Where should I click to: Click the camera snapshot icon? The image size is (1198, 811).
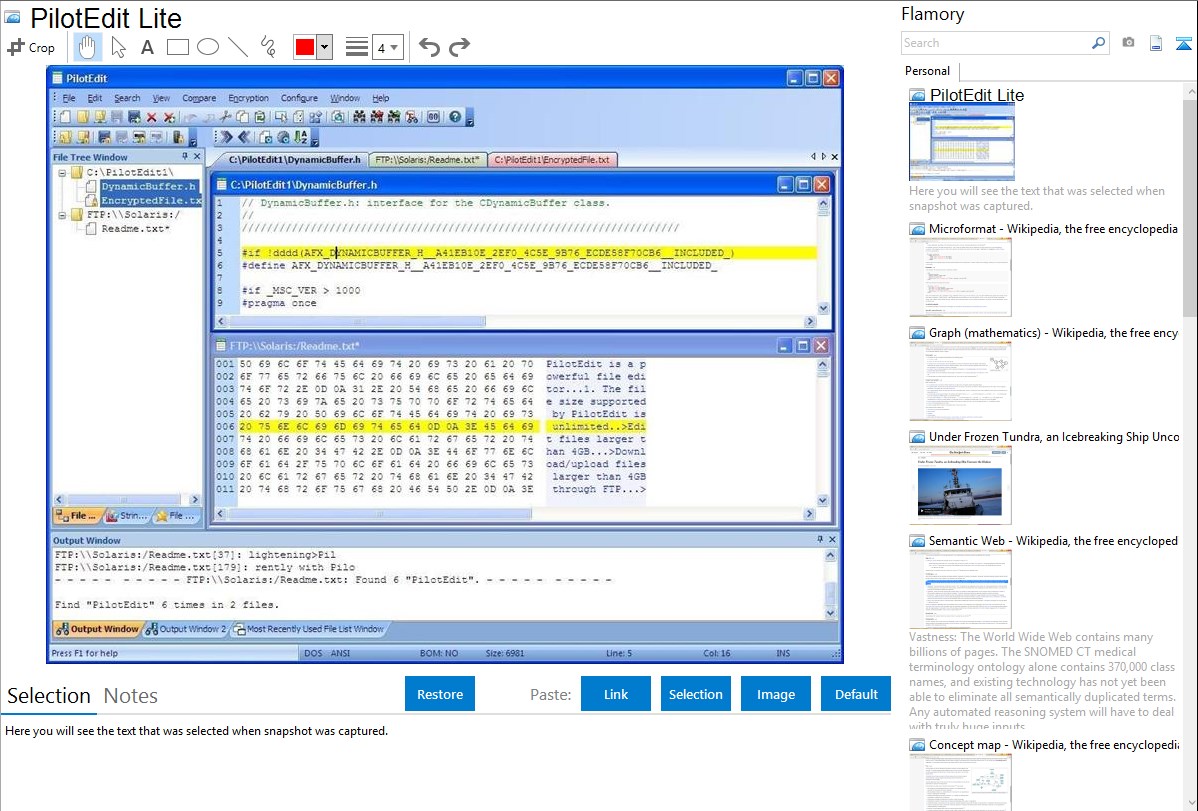click(x=1128, y=43)
